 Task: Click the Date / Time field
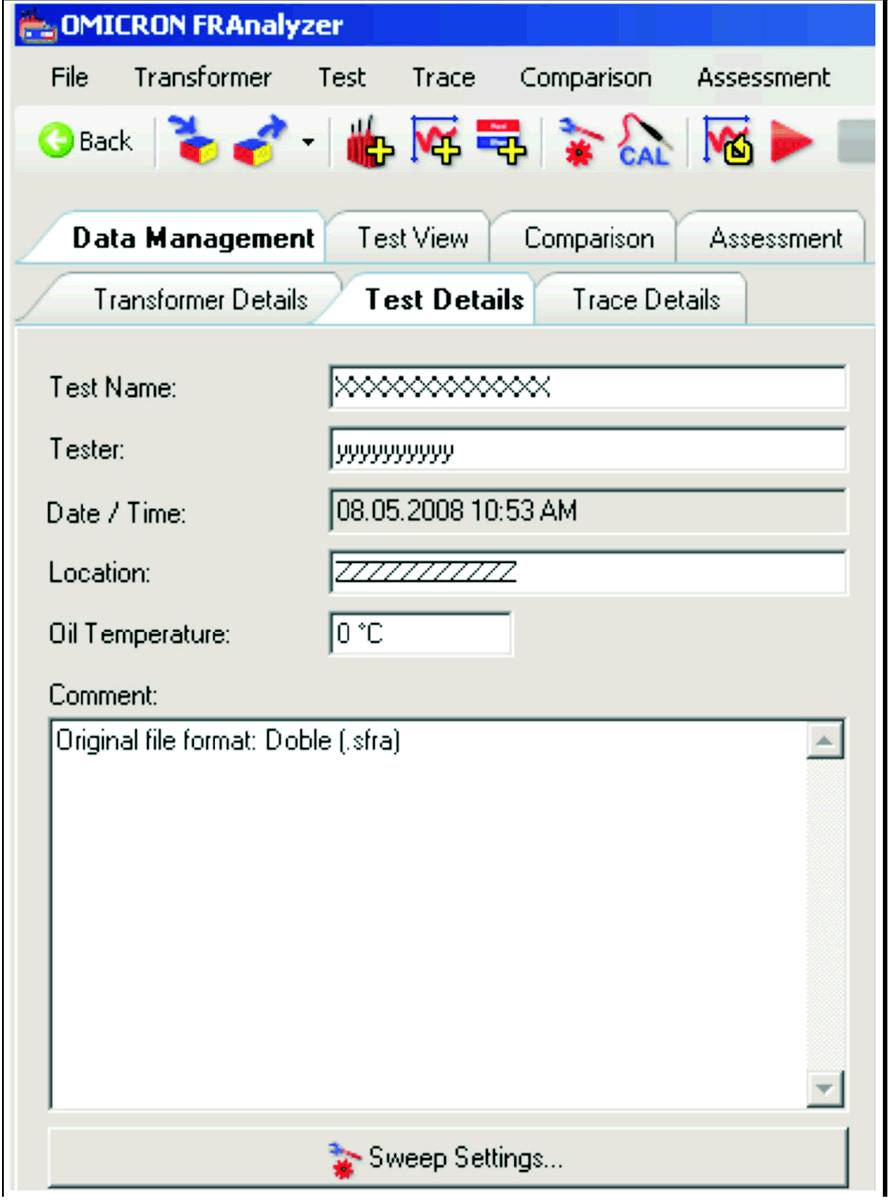click(588, 512)
